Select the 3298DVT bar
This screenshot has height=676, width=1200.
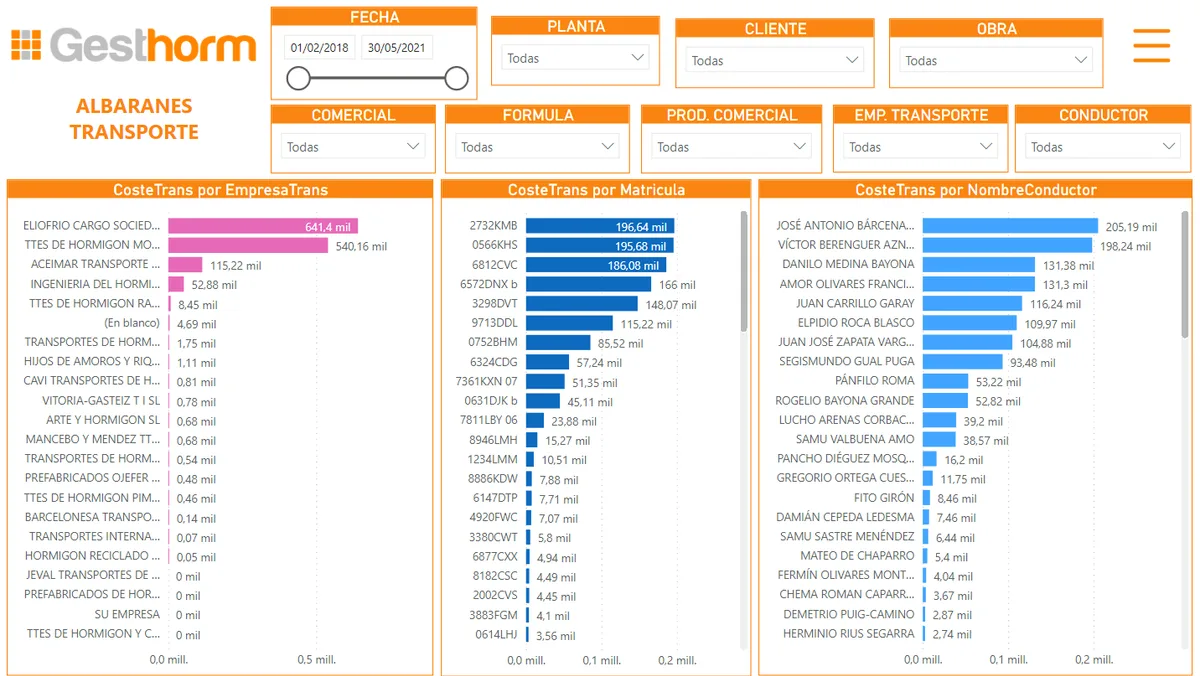coord(581,304)
